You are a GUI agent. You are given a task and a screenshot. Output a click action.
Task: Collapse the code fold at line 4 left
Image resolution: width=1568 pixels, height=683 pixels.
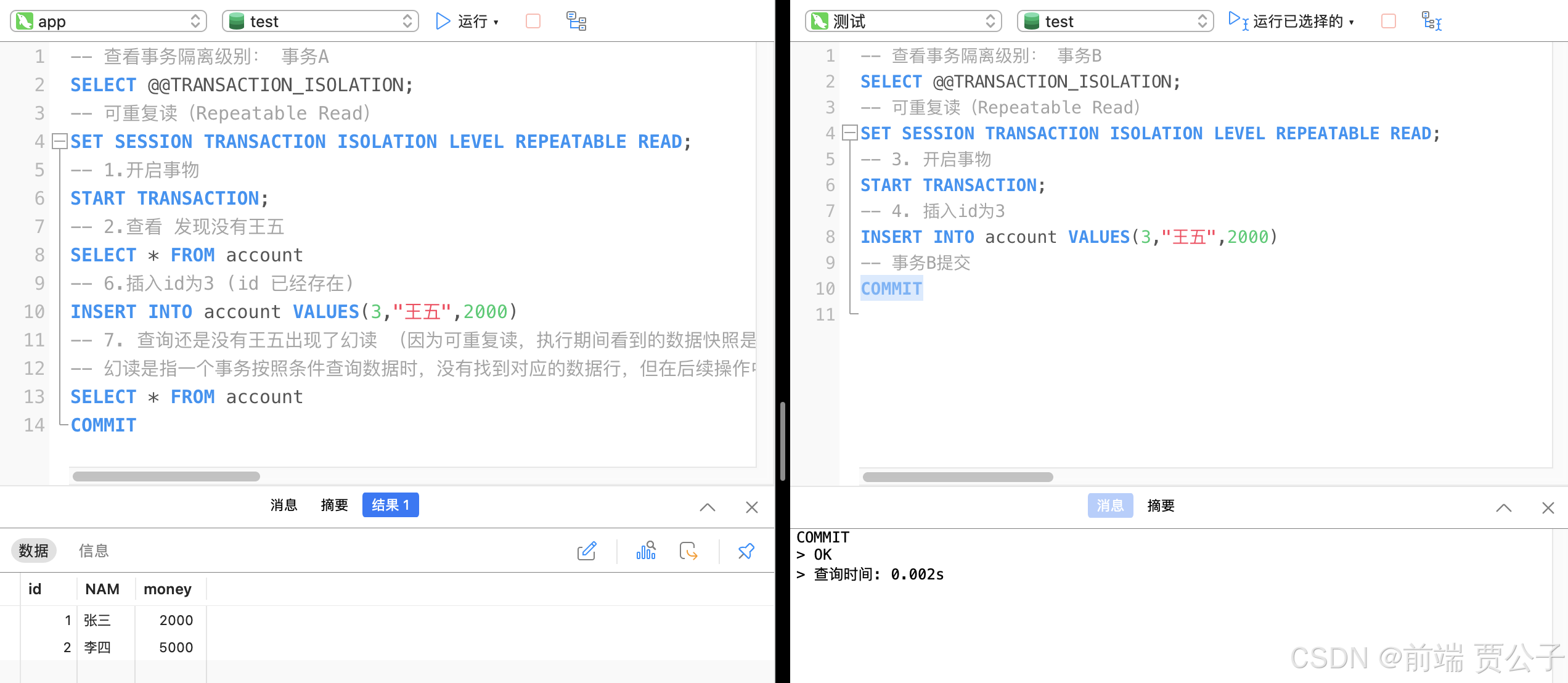click(60, 142)
